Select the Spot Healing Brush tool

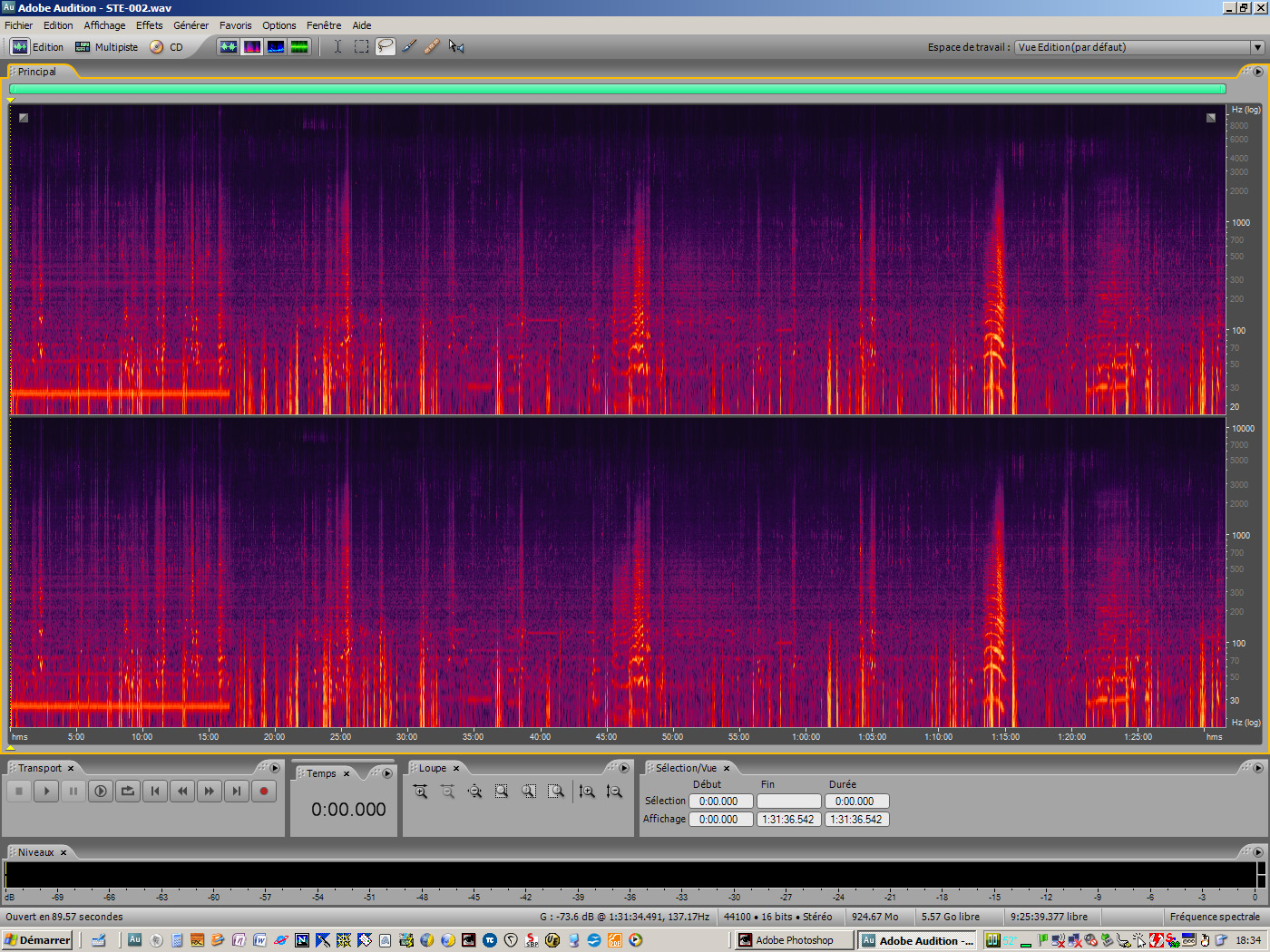[432, 46]
